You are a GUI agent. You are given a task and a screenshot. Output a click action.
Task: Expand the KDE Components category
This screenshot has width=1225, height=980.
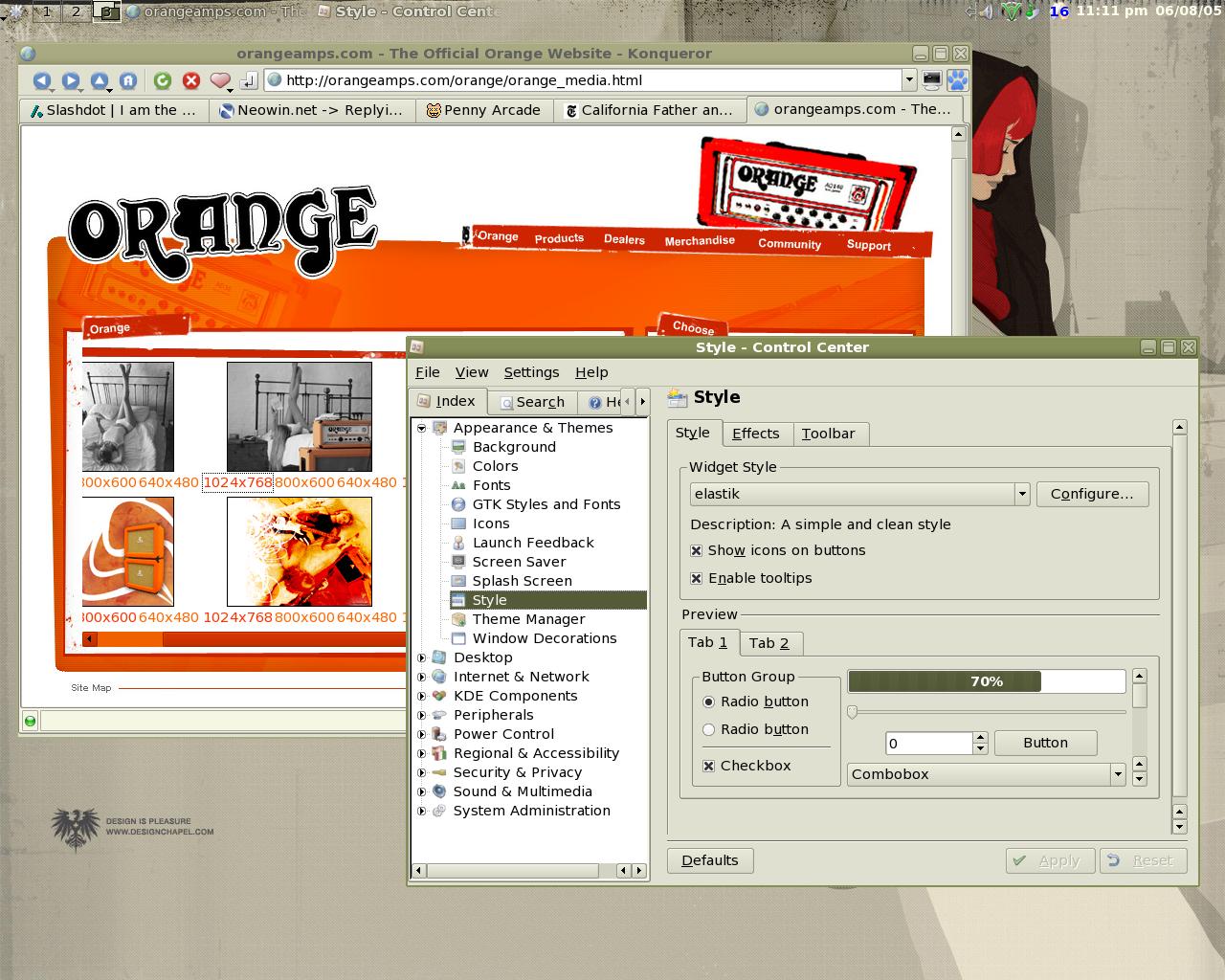tap(421, 696)
